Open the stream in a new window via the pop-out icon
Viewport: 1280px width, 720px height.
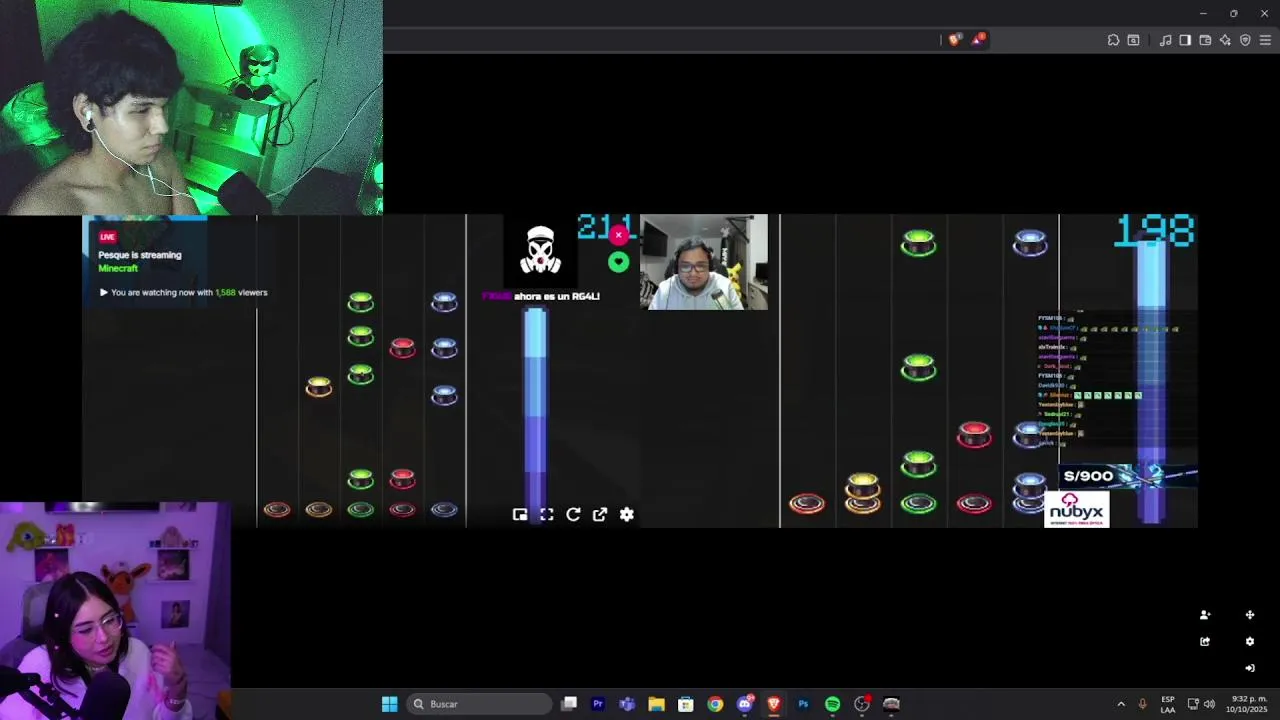[x=600, y=514]
